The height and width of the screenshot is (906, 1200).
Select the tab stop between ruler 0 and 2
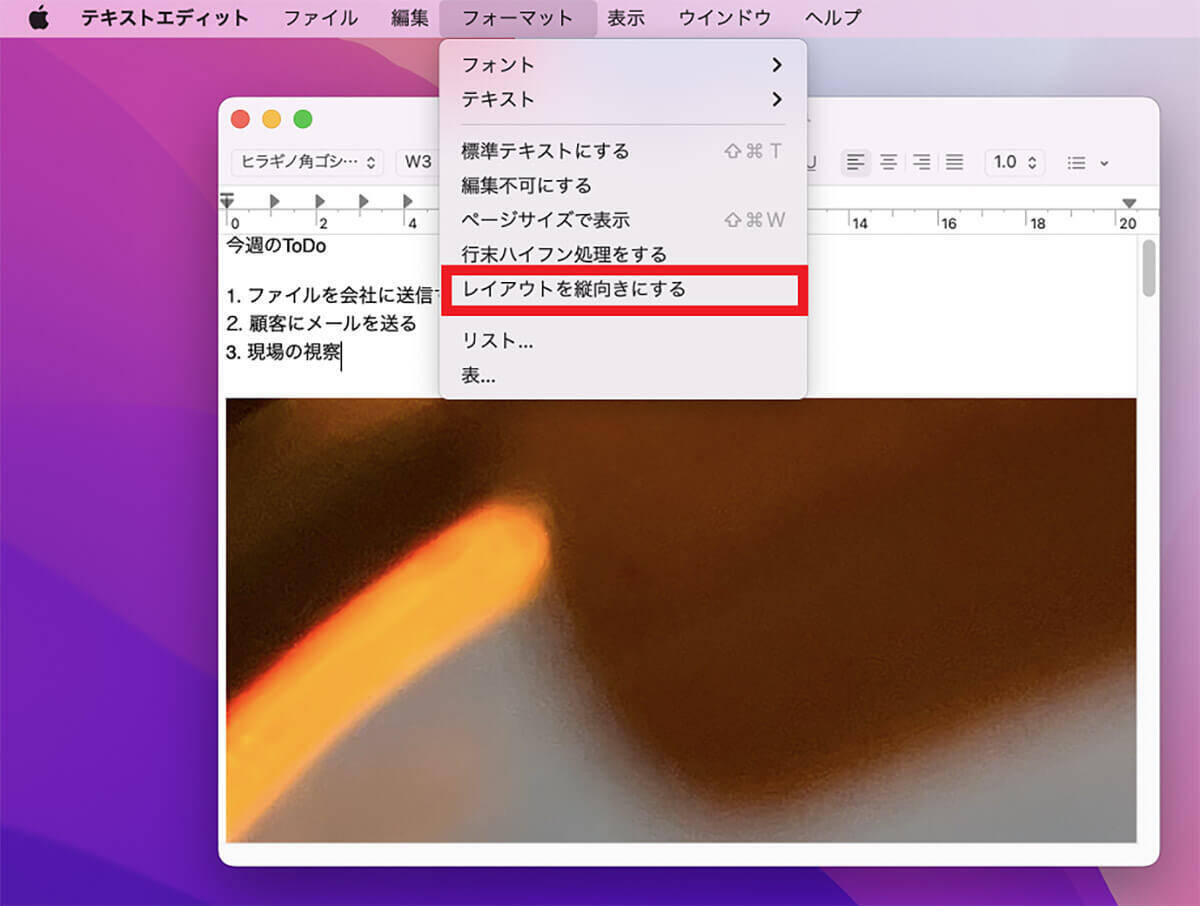pos(275,201)
